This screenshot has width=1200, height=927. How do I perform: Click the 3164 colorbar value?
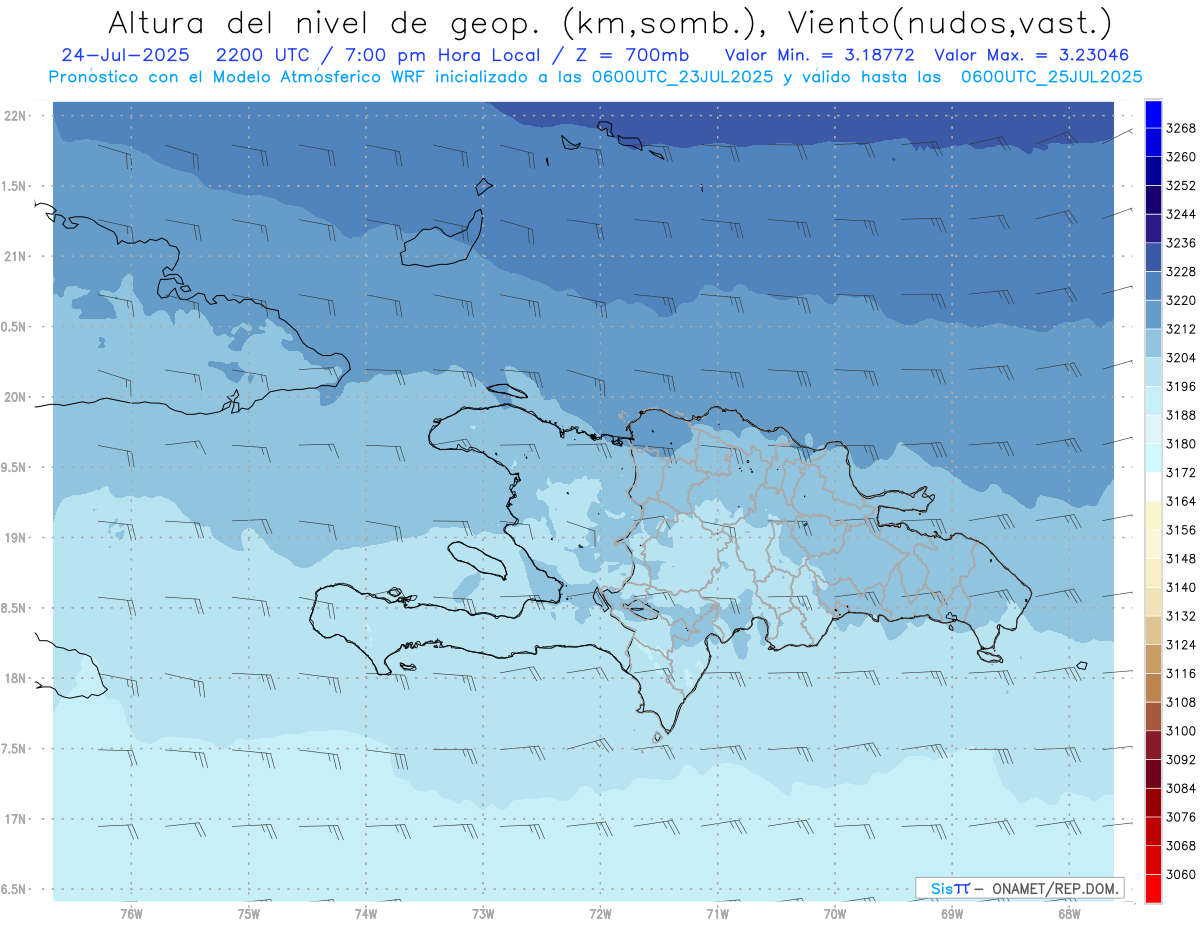point(1181,501)
